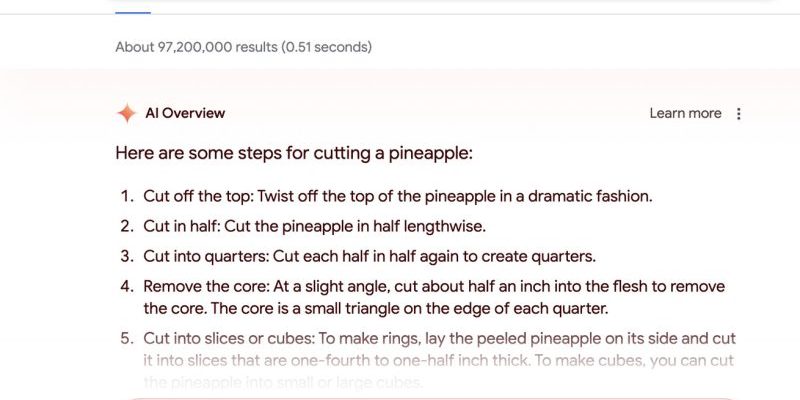Click the faded small or large cubes line

tap(283, 382)
